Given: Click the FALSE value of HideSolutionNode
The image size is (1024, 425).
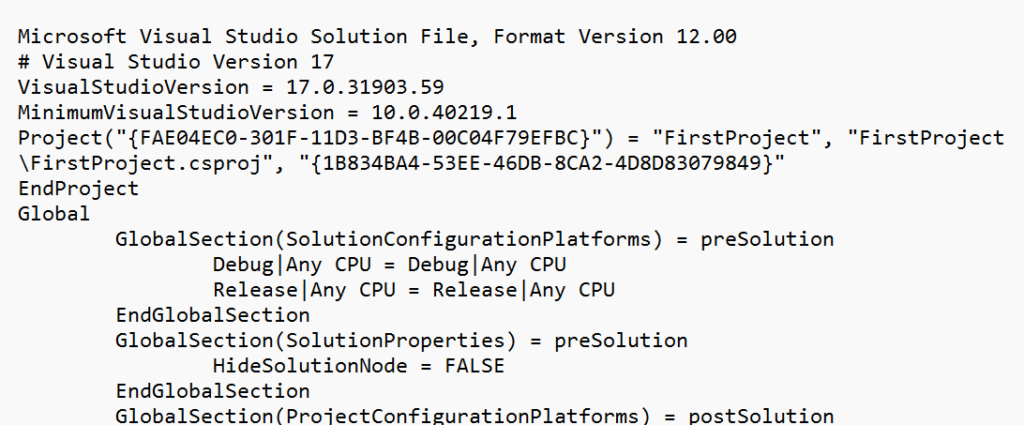Looking at the screenshot, I should point(475,366).
